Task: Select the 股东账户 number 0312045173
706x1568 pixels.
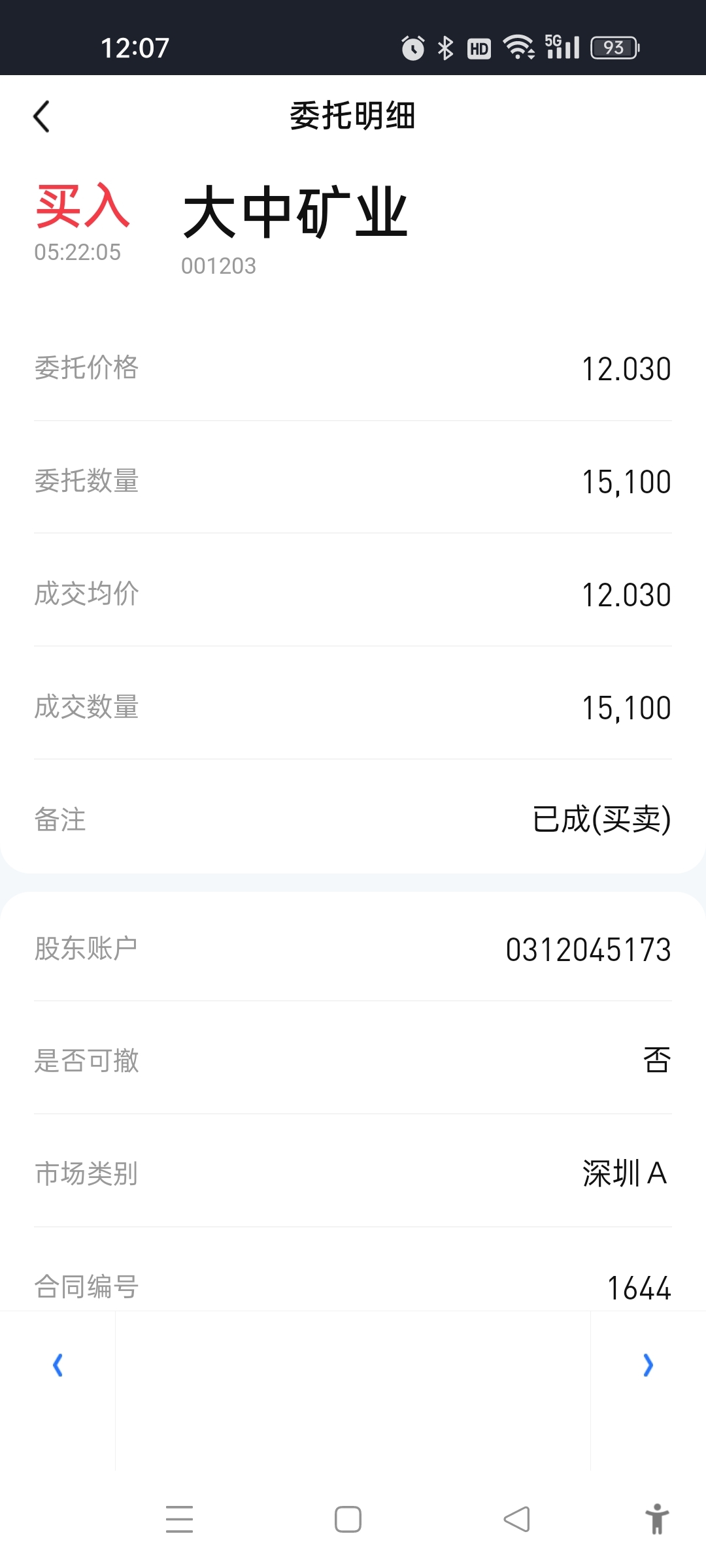Action: tap(588, 950)
